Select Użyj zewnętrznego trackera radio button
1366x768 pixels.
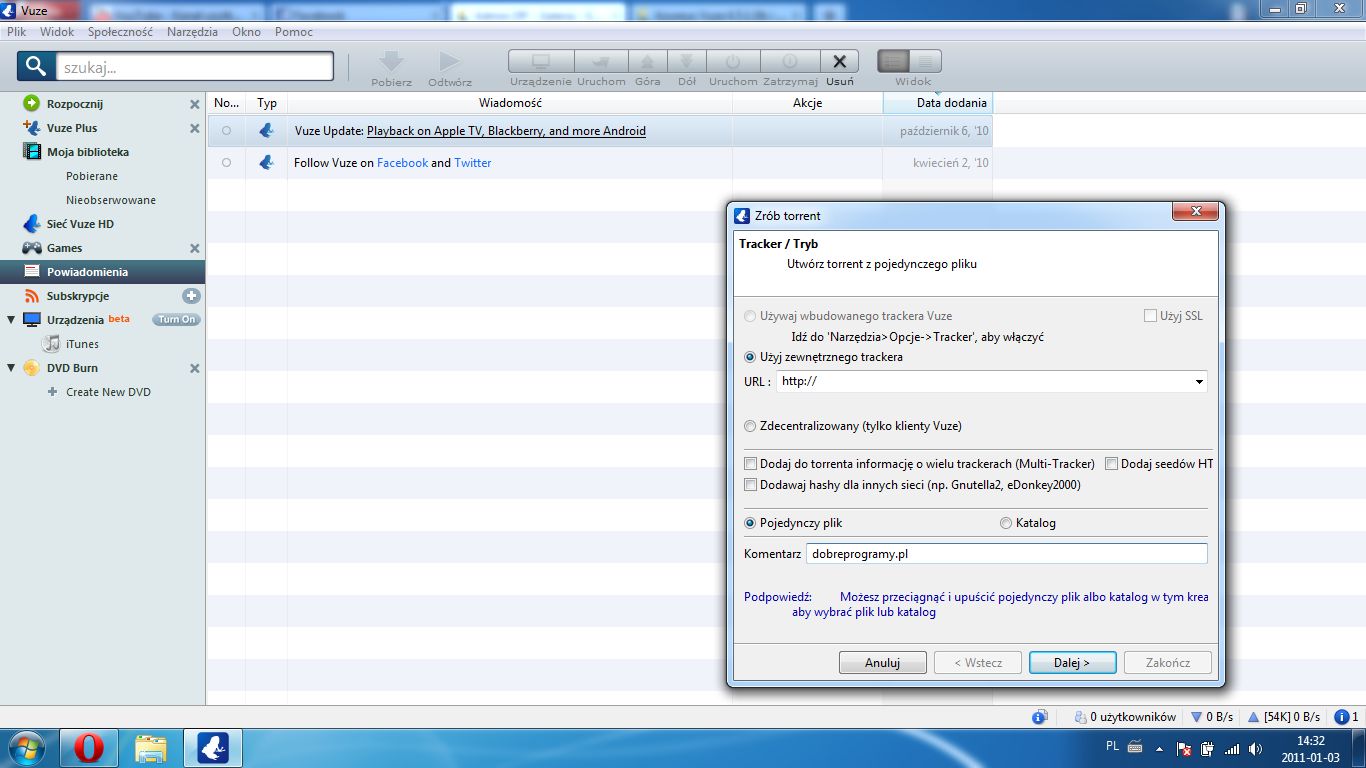[x=750, y=357]
